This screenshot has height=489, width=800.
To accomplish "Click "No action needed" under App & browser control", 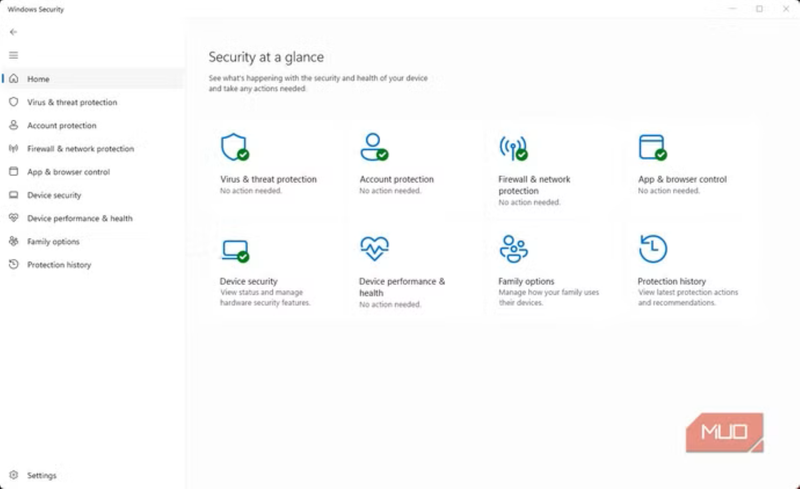I will [x=669, y=191].
